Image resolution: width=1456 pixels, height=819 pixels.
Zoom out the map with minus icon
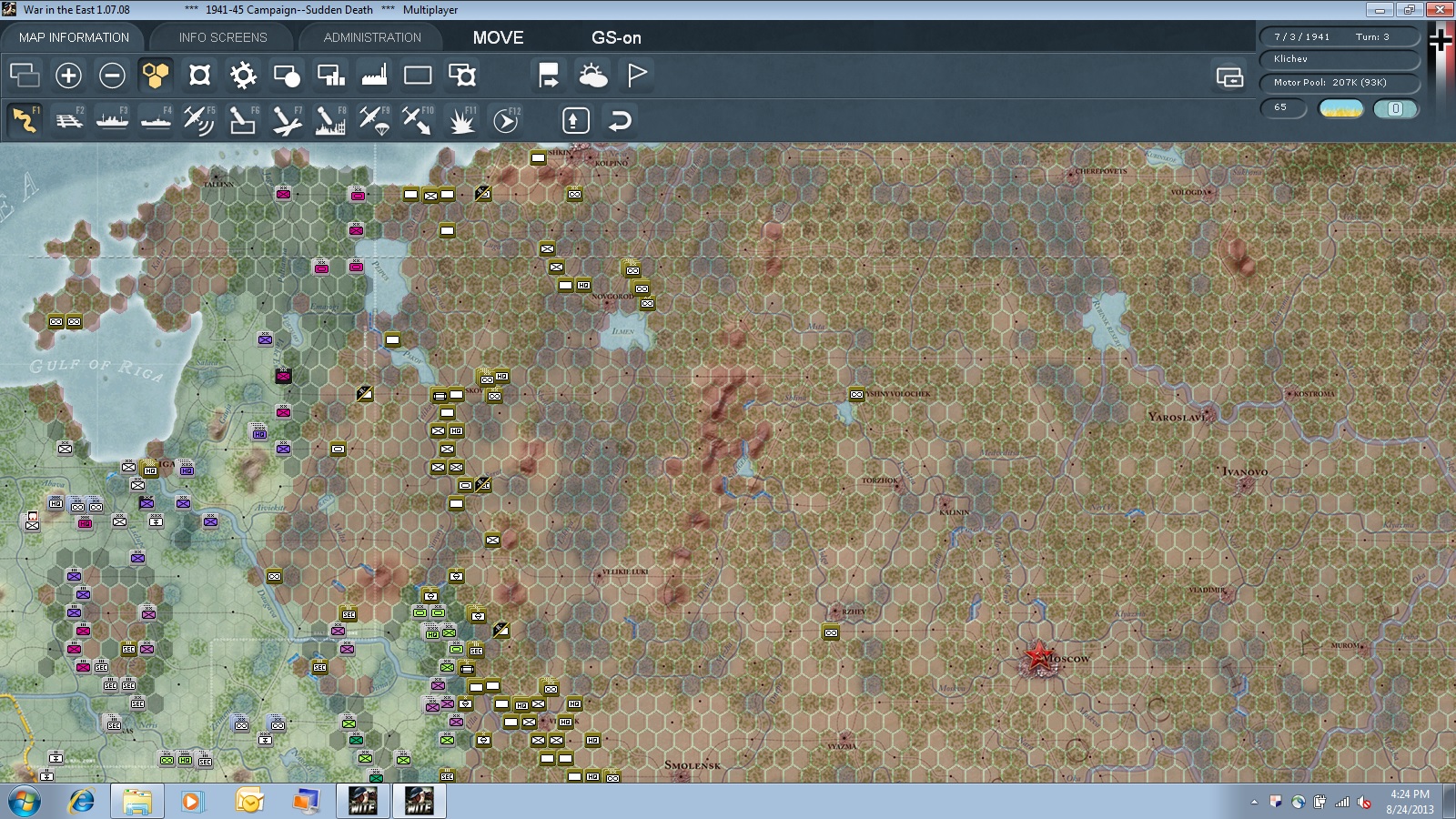(x=112, y=76)
